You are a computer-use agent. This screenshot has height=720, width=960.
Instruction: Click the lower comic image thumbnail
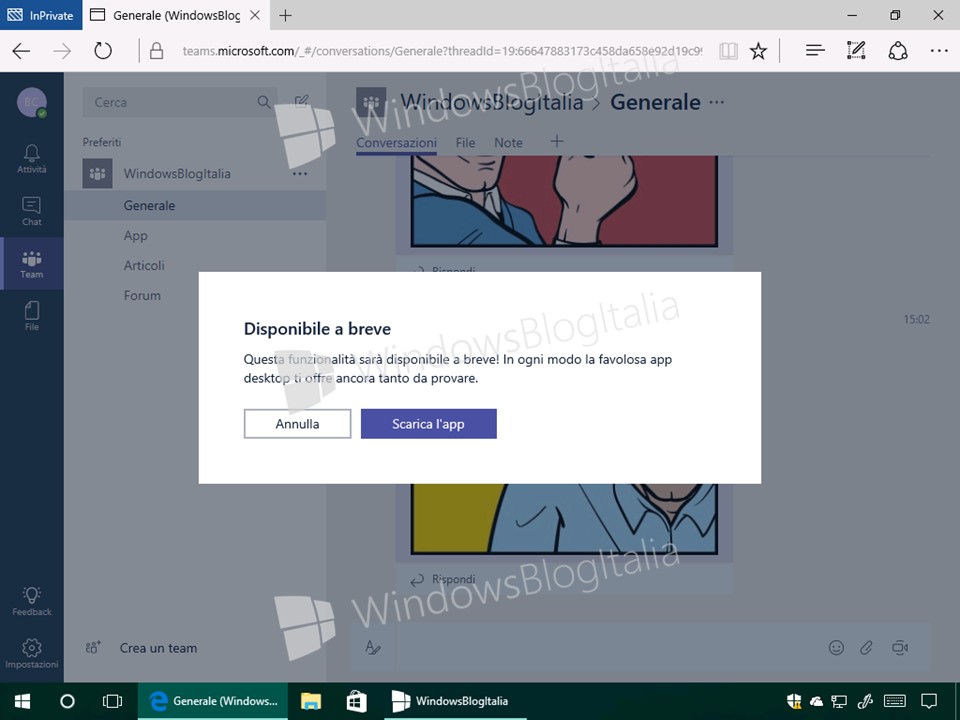(x=564, y=519)
